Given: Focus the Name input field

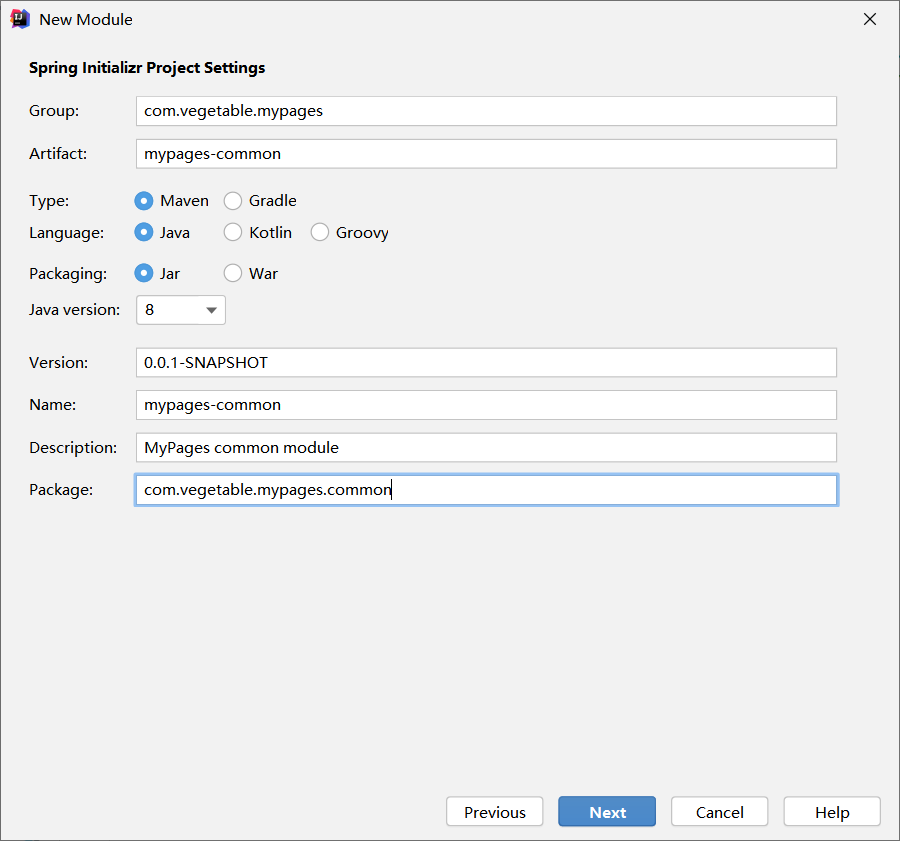Looking at the screenshot, I should click(486, 405).
